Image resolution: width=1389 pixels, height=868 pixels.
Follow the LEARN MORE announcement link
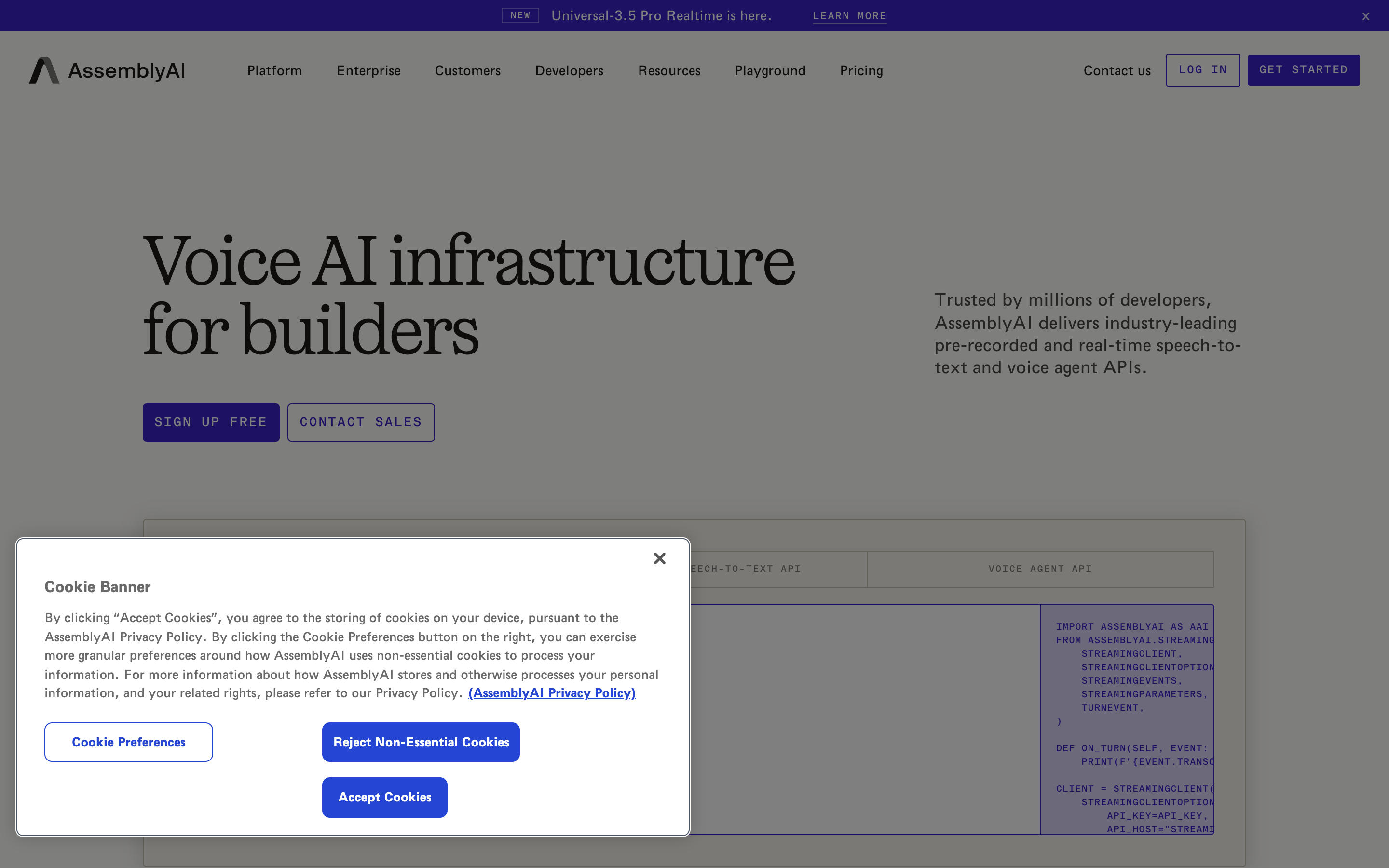tap(849, 16)
